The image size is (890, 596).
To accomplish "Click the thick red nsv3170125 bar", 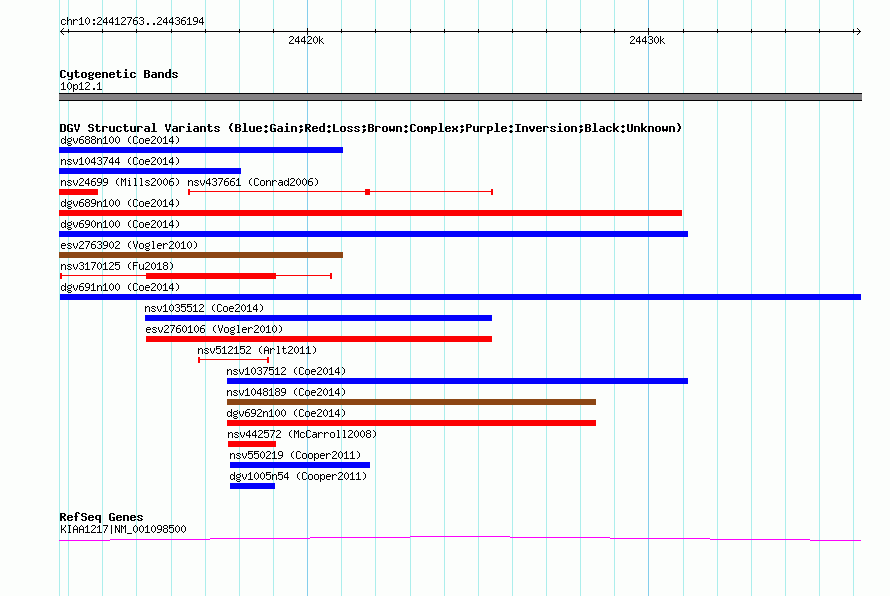I will (211, 276).
